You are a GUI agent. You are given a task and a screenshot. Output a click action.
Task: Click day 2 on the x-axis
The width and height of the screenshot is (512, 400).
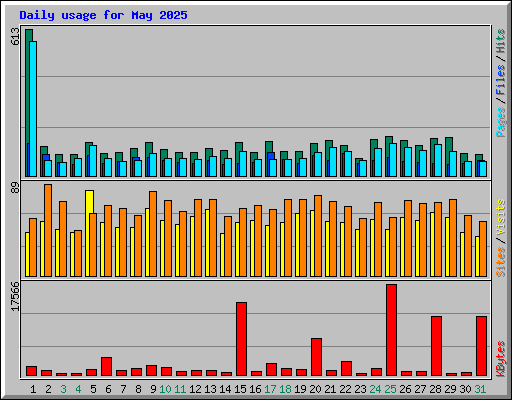pyautogui.click(x=48, y=389)
